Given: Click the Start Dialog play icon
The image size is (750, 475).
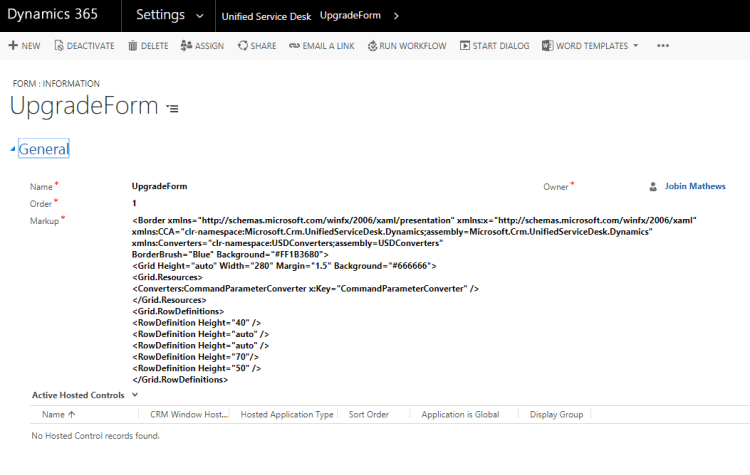Looking at the screenshot, I should click(464, 45).
